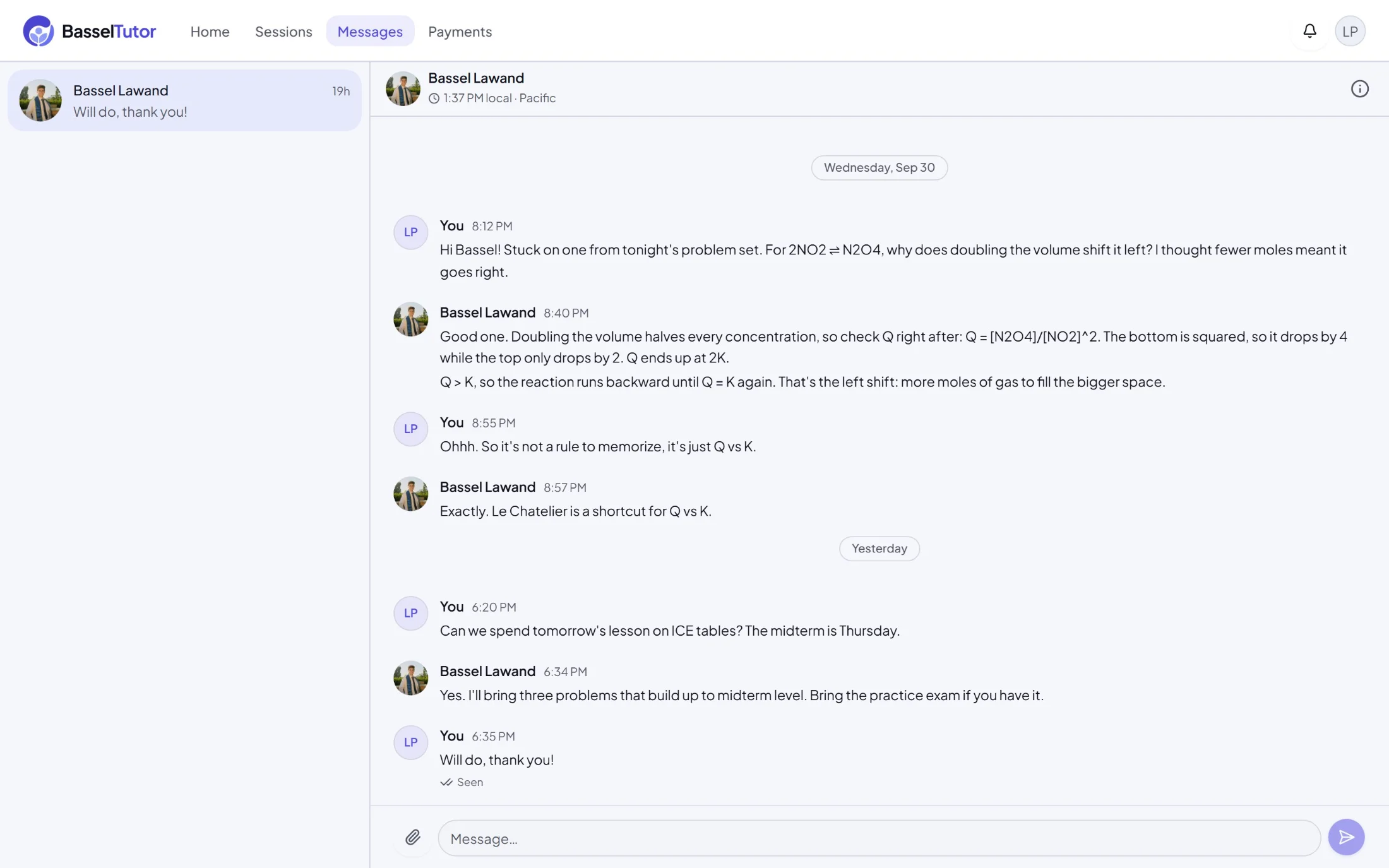
Task: Click the Seen status label
Action: click(470, 782)
